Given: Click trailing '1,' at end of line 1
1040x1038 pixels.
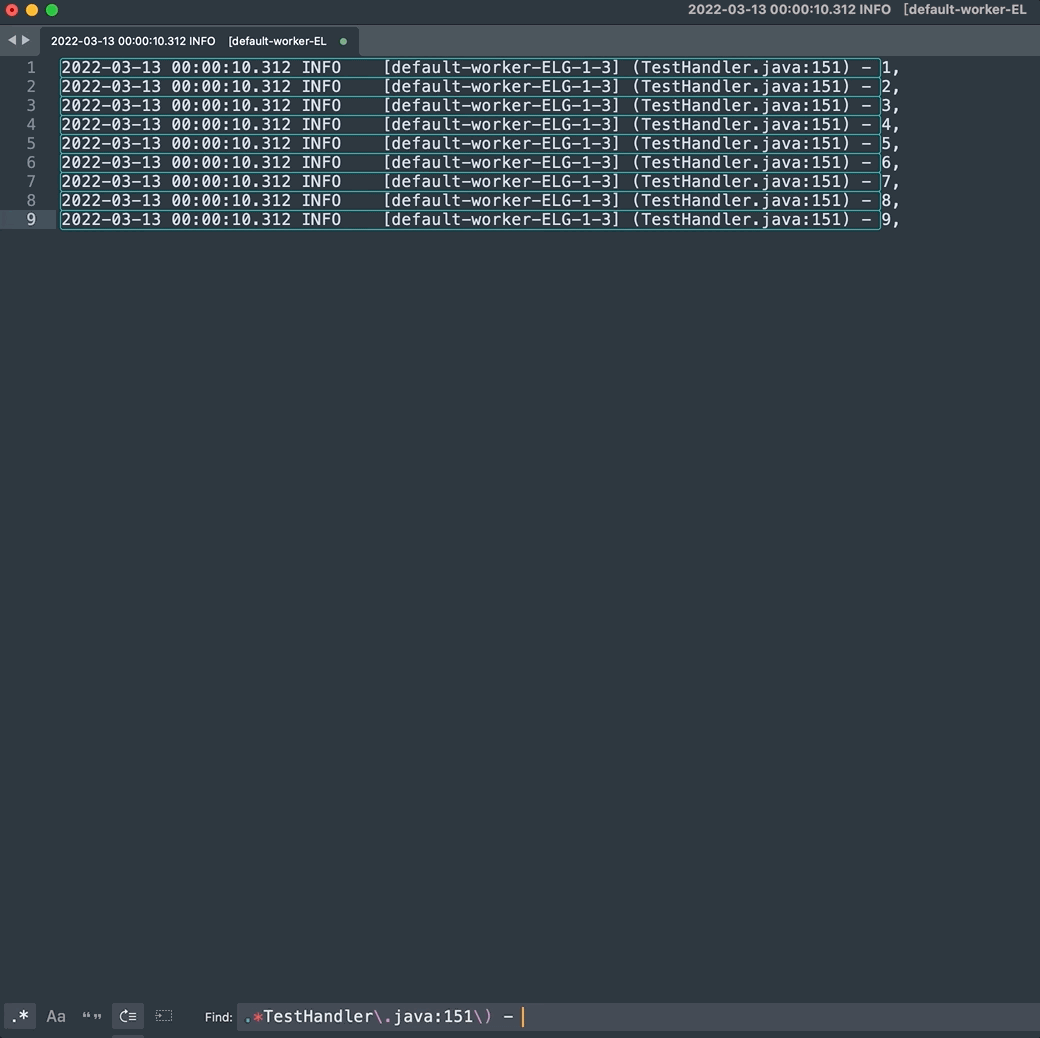Looking at the screenshot, I should [890, 68].
